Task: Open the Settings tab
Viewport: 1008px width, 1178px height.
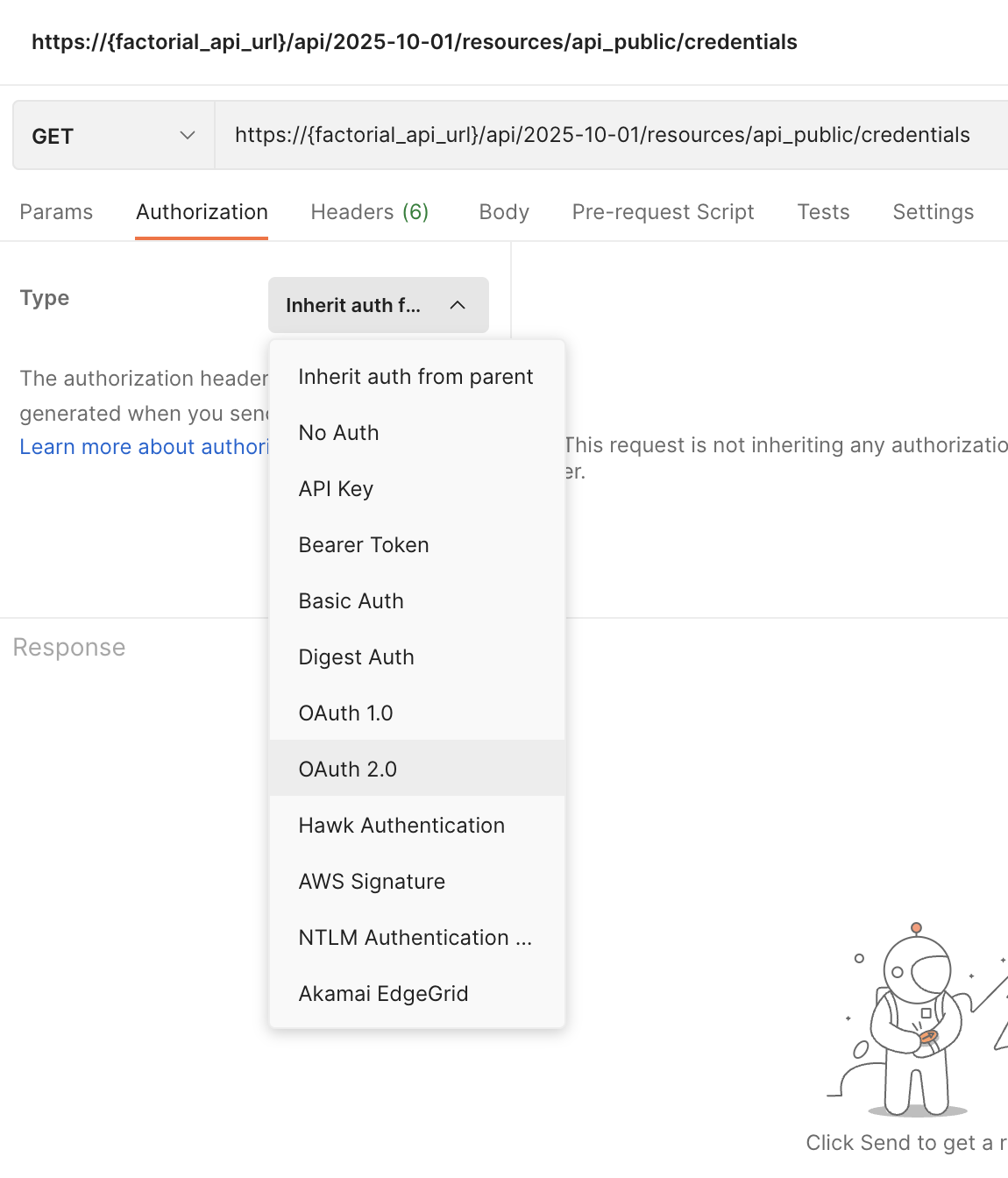Action: [x=933, y=212]
